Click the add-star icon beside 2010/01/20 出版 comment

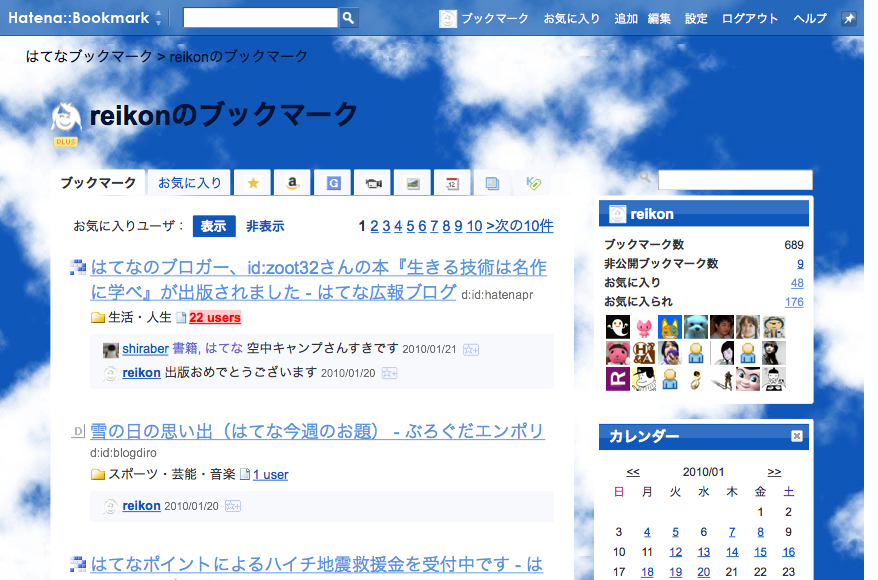(389, 373)
